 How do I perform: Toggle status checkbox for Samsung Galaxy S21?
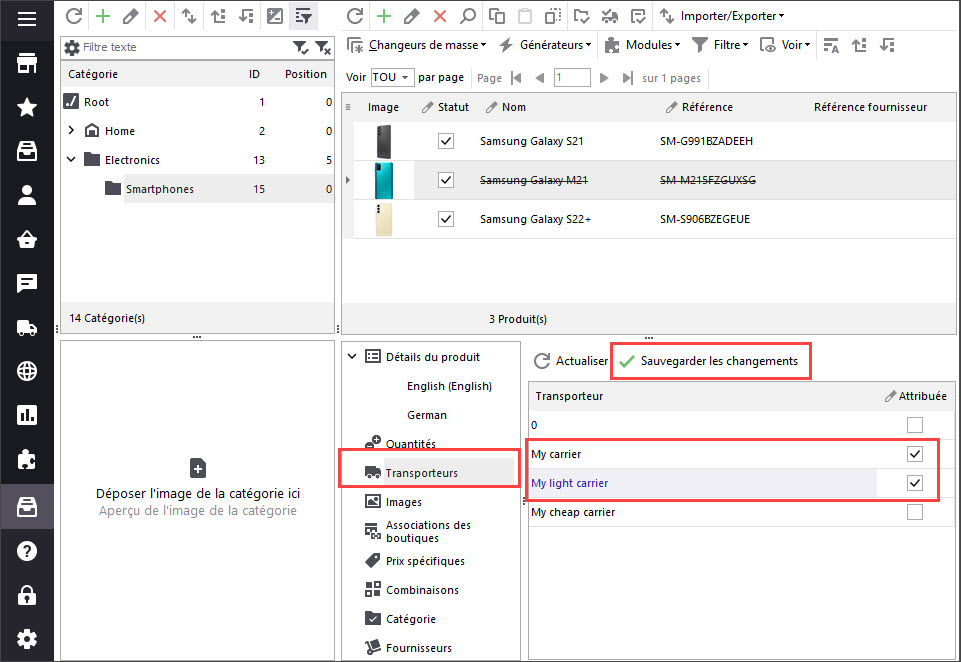pos(446,141)
